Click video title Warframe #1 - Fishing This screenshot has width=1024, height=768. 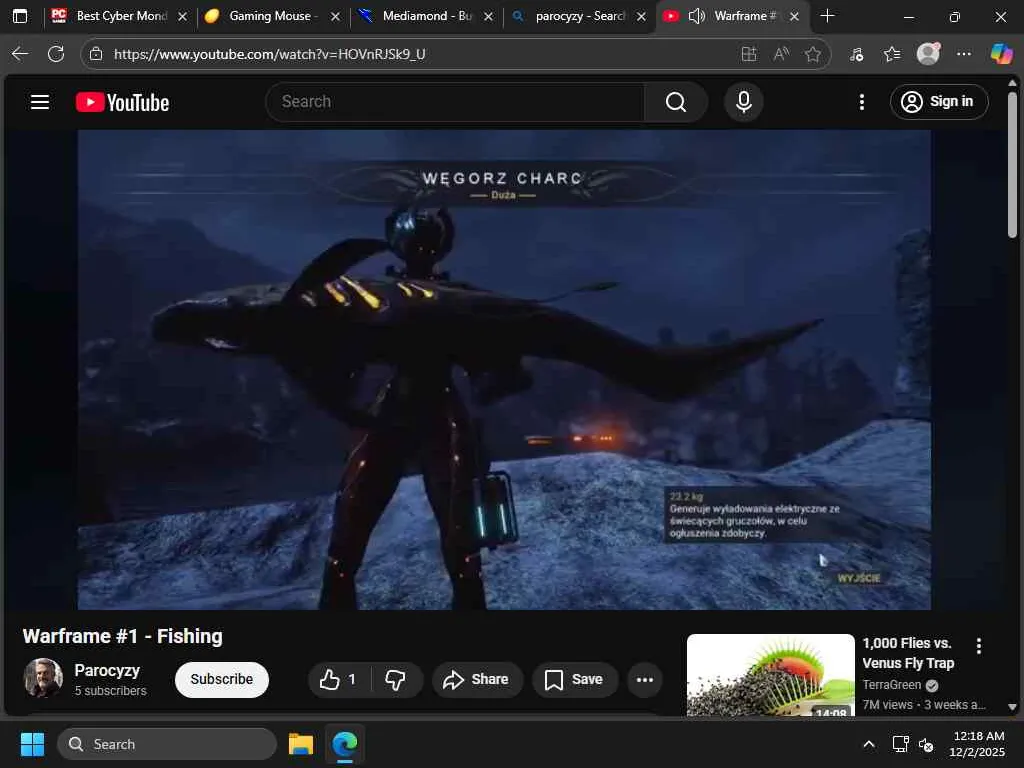click(123, 637)
